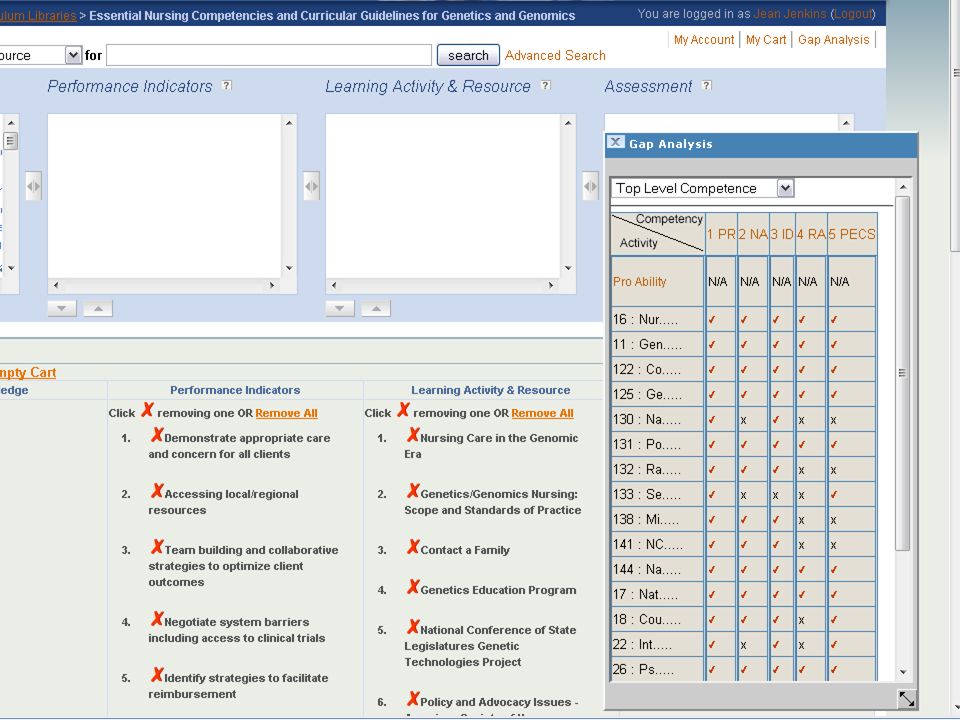
Task: Open My Cart
Action: [766, 40]
